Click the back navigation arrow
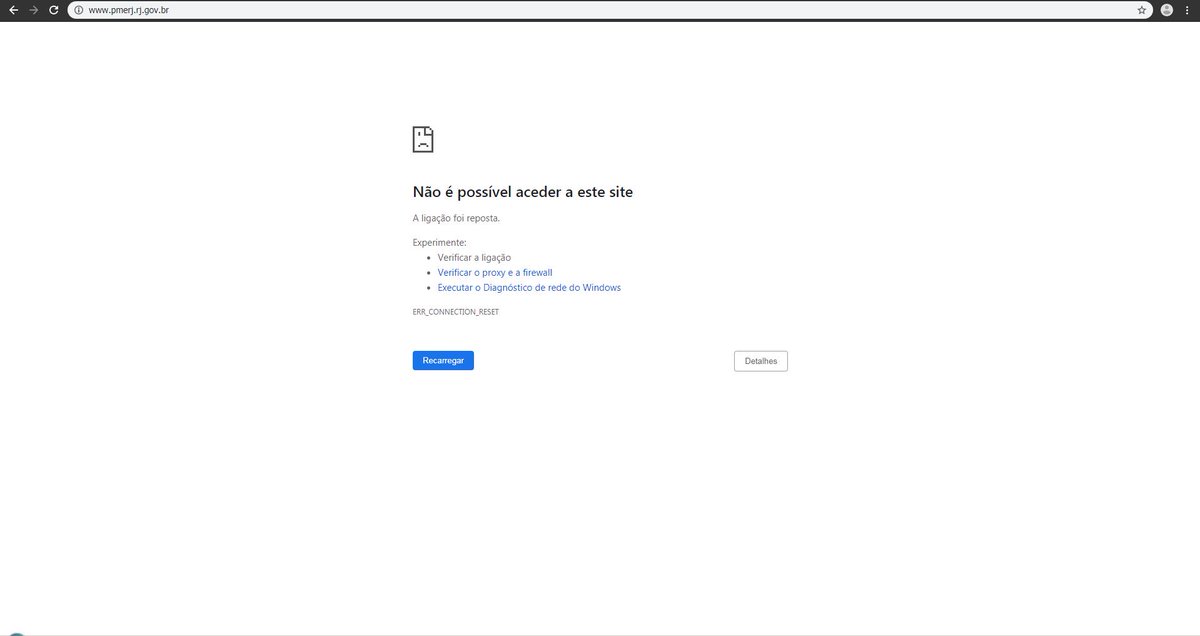Viewport: 1200px width, 636px height. pos(13,10)
